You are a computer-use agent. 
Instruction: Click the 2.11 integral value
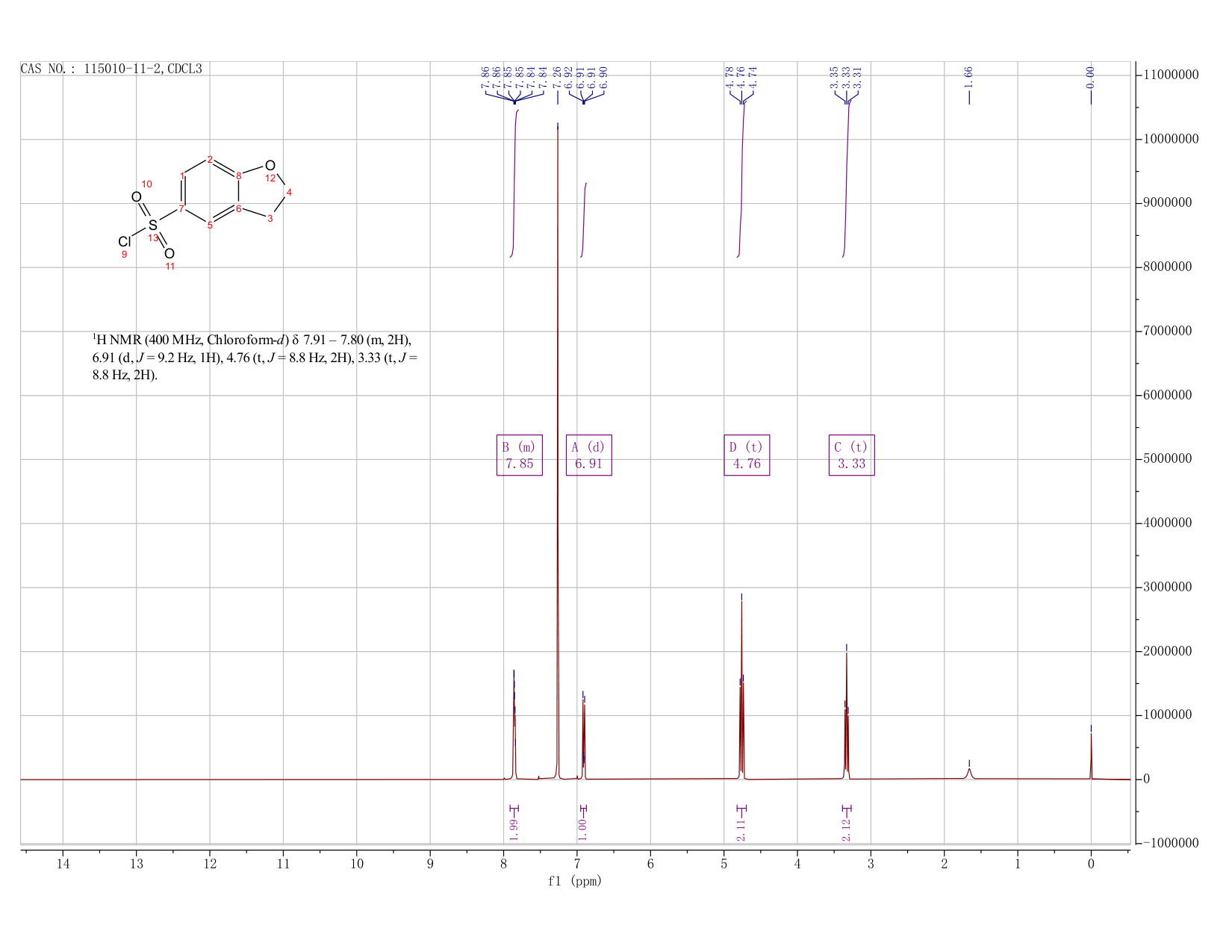(x=741, y=830)
